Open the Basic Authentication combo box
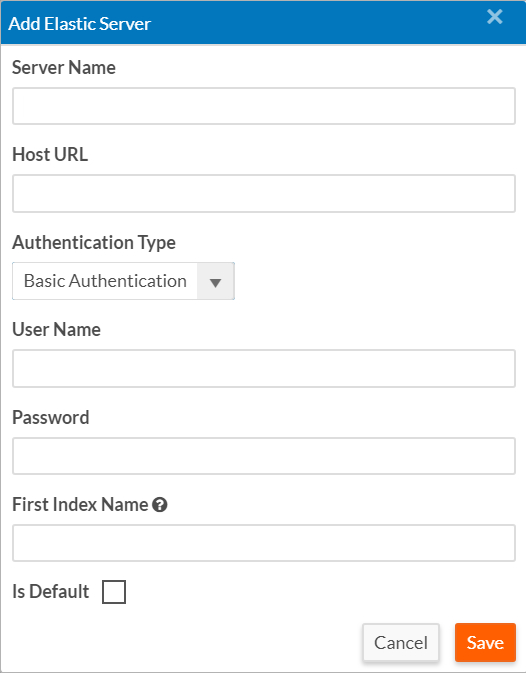526x673 pixels. click(x=123, y=281)
